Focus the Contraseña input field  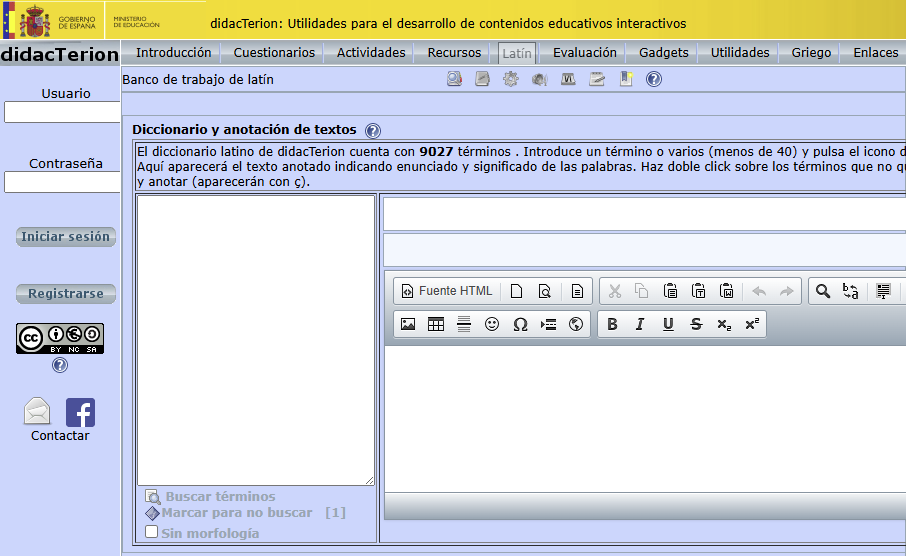(62, 182)
